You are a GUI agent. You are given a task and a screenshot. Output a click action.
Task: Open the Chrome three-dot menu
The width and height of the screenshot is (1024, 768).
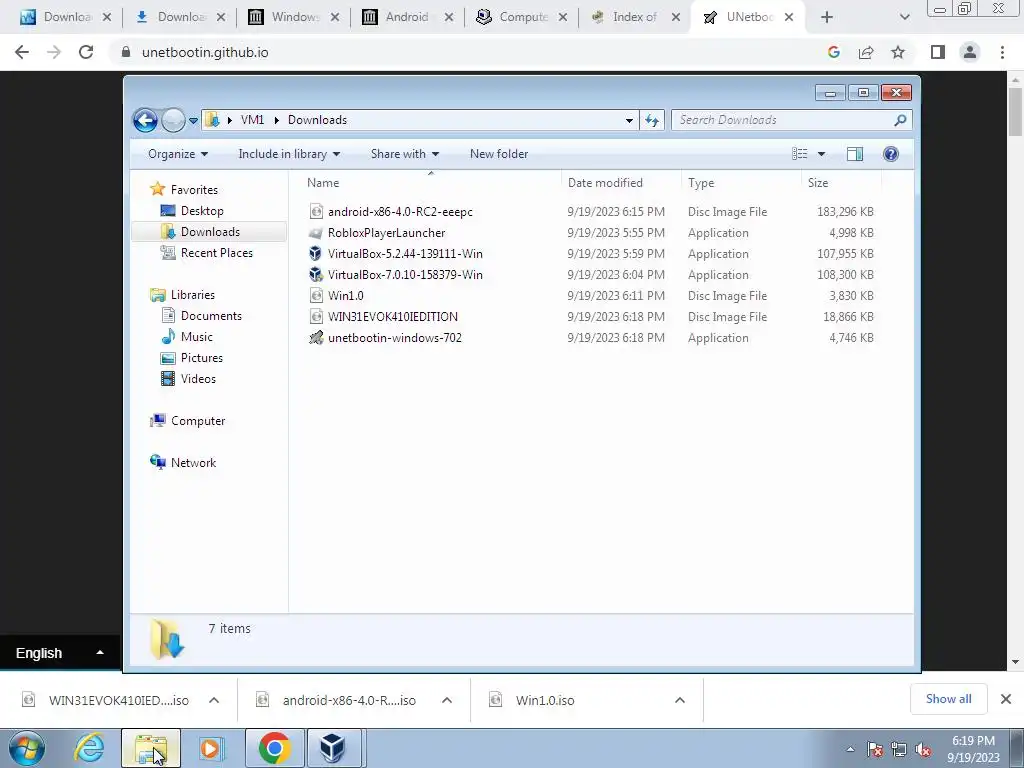(x=1002, y=52)
